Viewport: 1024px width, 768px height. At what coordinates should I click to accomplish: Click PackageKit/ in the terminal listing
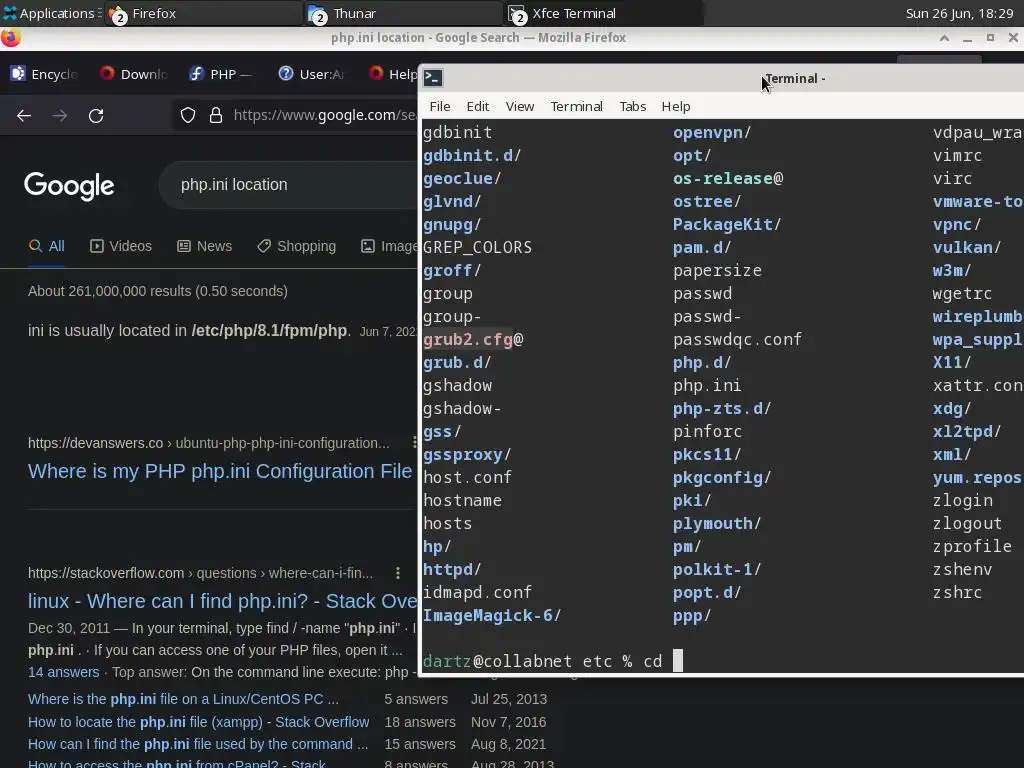(727, 224)
